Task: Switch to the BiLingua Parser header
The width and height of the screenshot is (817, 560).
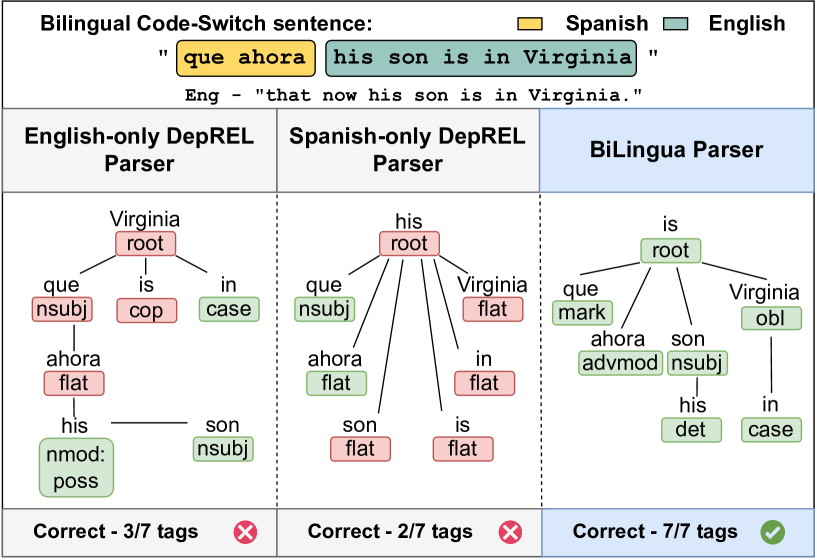Action: (676, 151)
